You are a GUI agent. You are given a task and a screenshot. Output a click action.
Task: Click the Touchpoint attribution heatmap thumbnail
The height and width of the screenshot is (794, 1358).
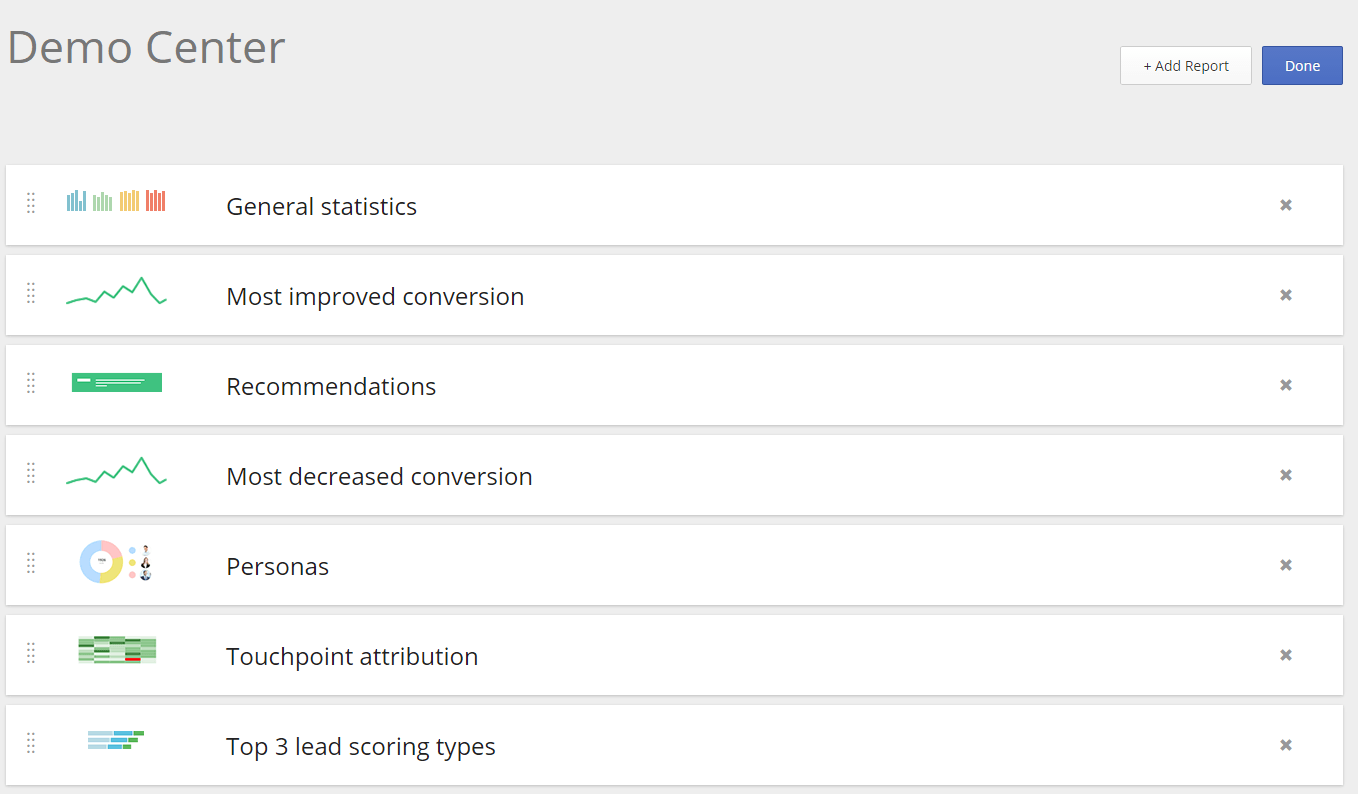click(x=117, y=649)
